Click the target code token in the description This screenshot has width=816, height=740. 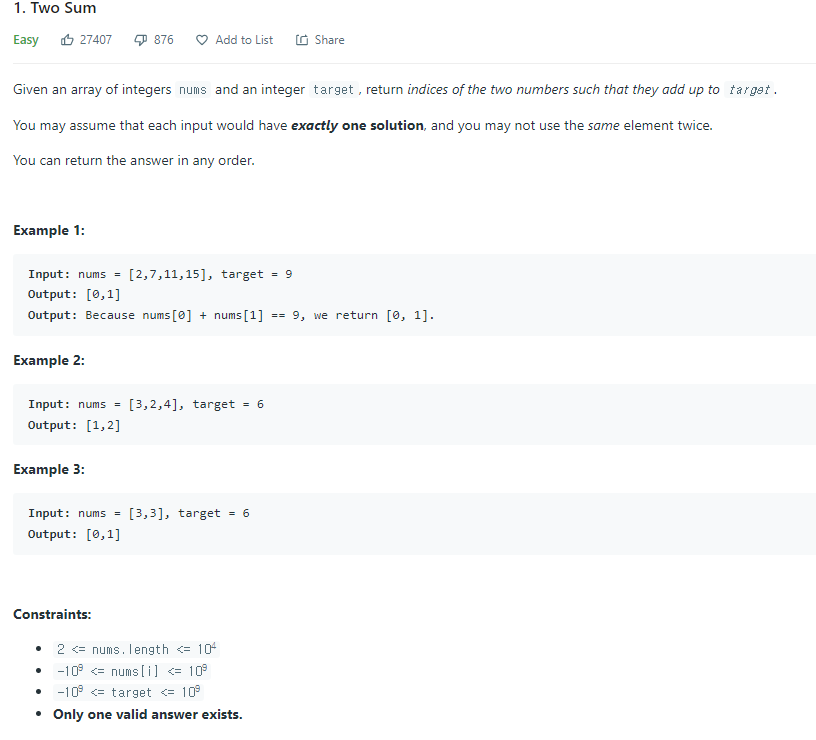[334, 89]
